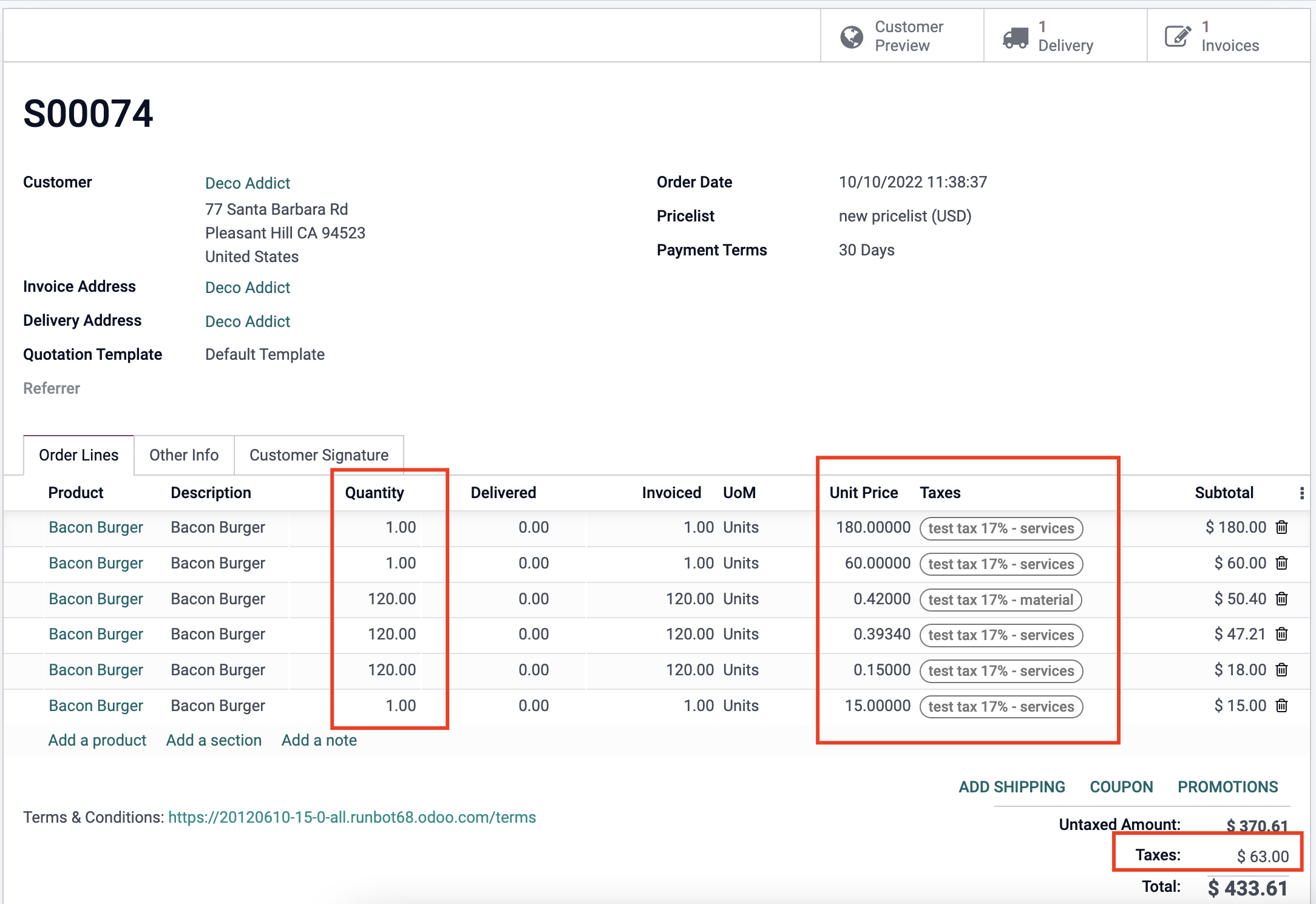This screenshot has height=904, width=1316.
Task: Open Customer Preview globe button
Action: point(902,36)
